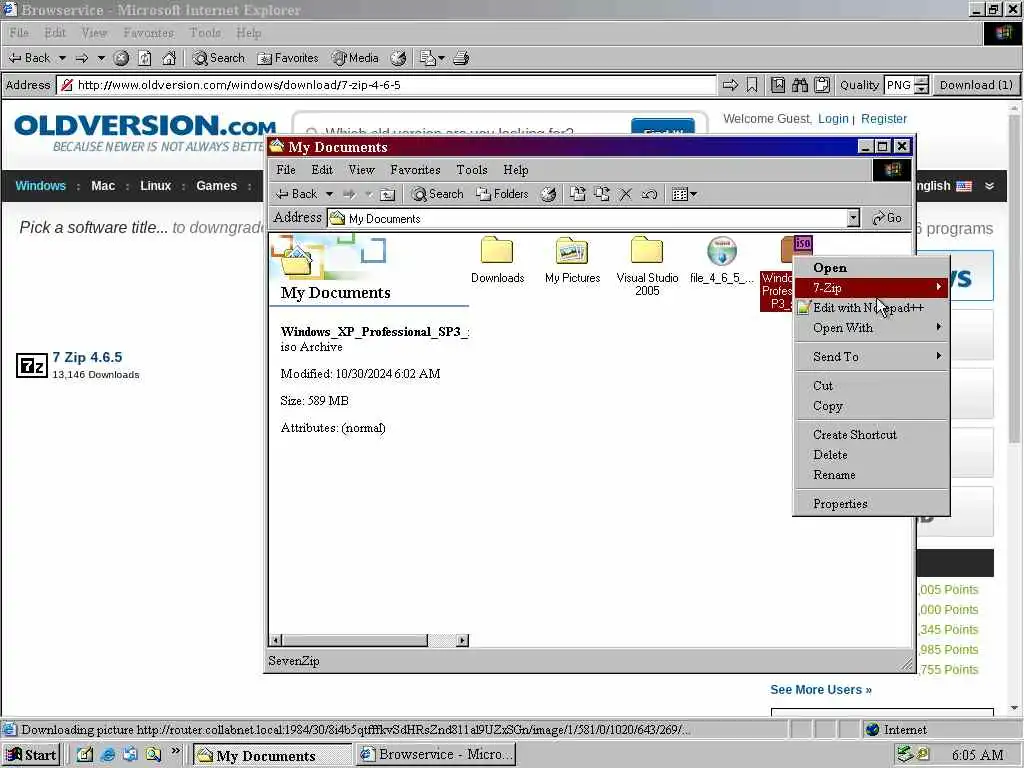Click Go button in My Documents

(x=887, y=218)
